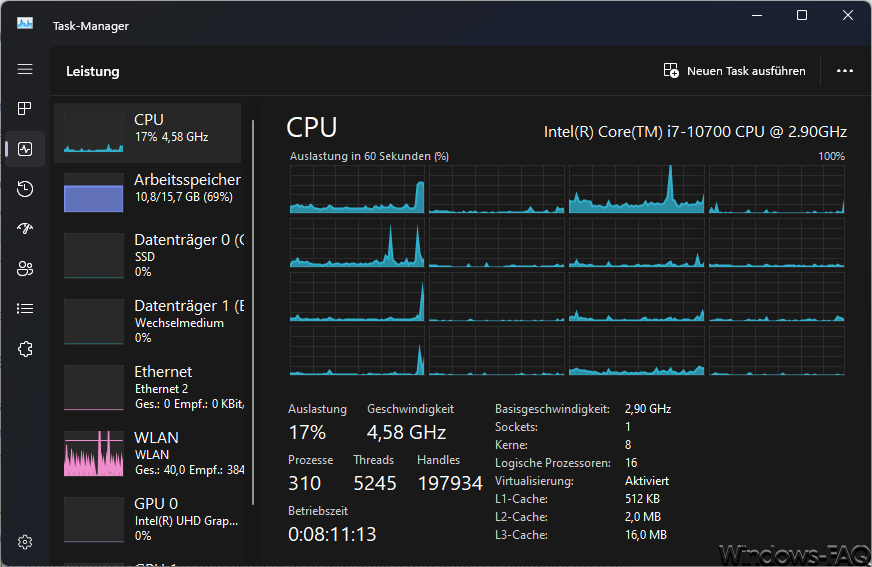Maximize the Task-Manager window
The height and width of the screenshot is (567, 872).
click(802, 15)
